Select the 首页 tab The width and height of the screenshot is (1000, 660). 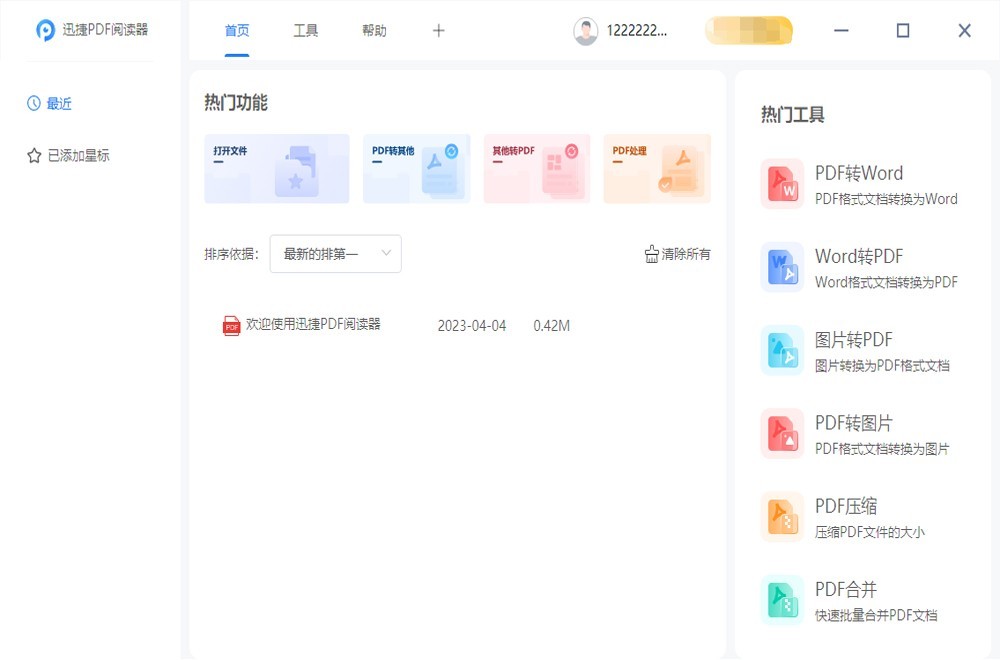(237, 31)
